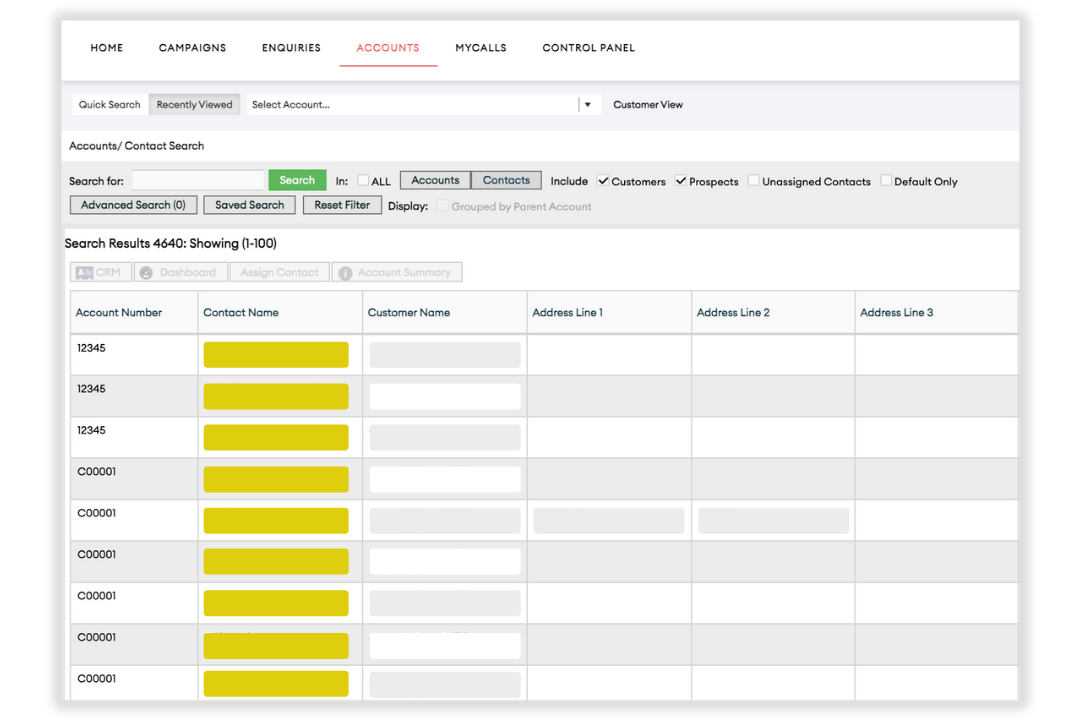Uncheck the Prospects checkbox
Viewport: 1080px width, 720px height.
tap(681, 181)
